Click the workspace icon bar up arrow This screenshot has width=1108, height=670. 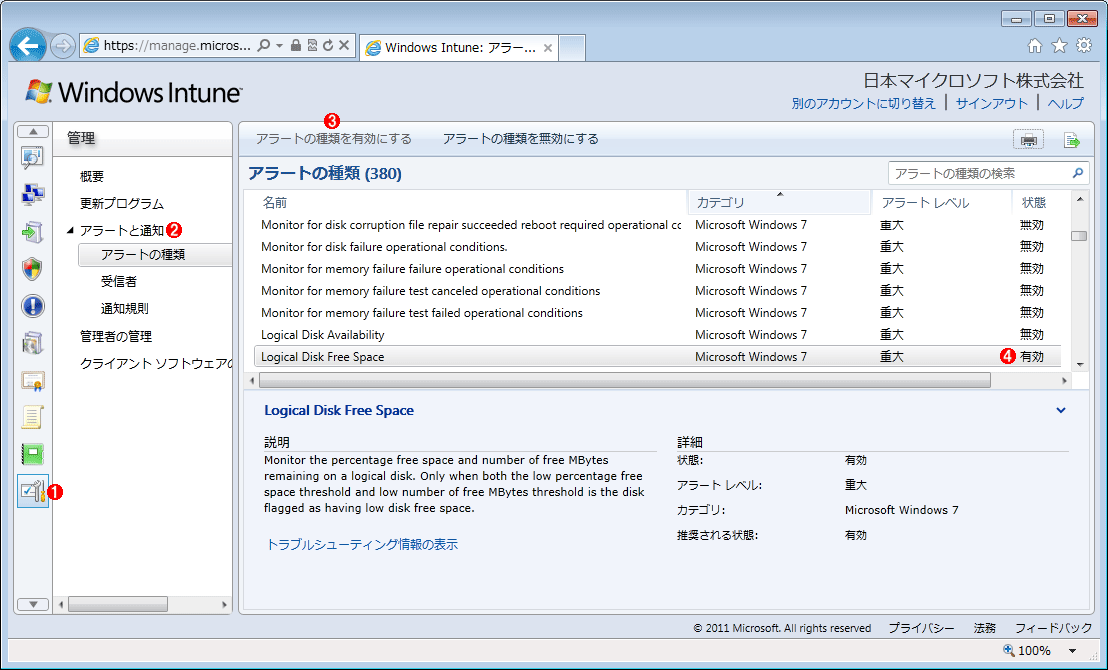click(x=33, y=131)
